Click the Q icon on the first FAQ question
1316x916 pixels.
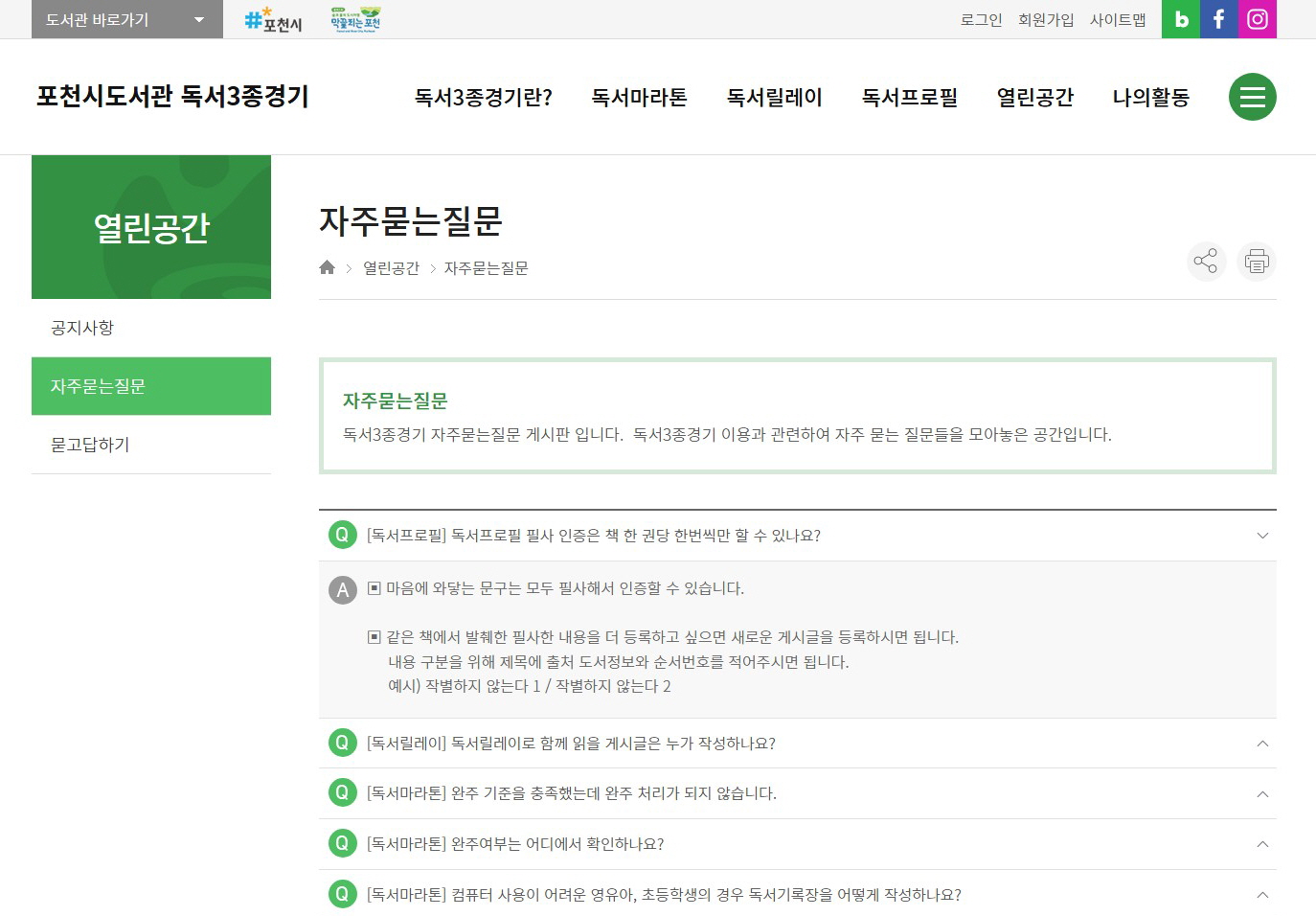tap(342, 535)
